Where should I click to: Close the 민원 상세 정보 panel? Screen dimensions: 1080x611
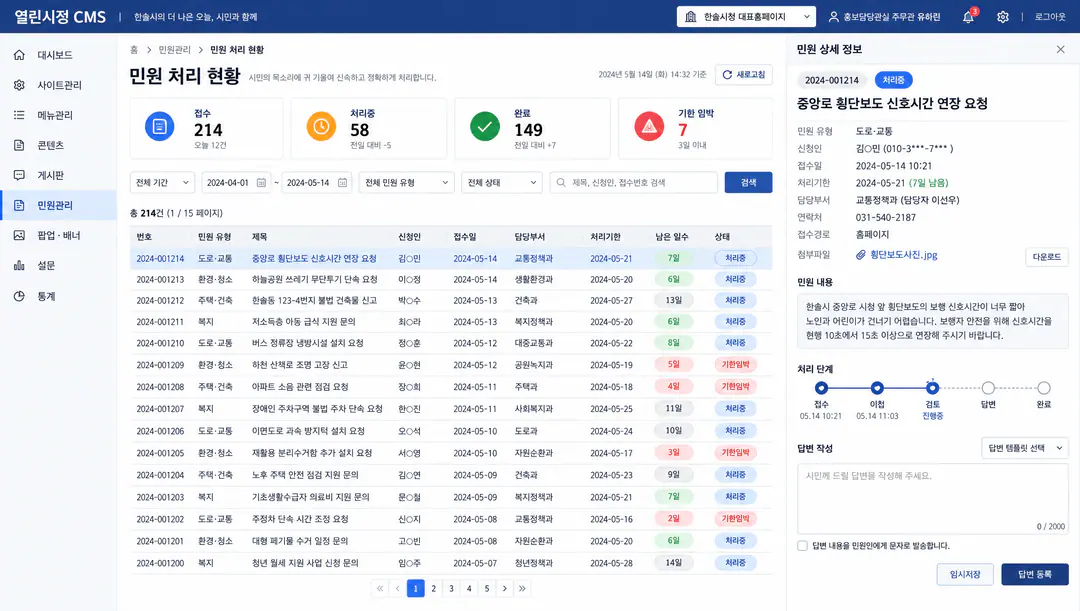click(1061, 50)
